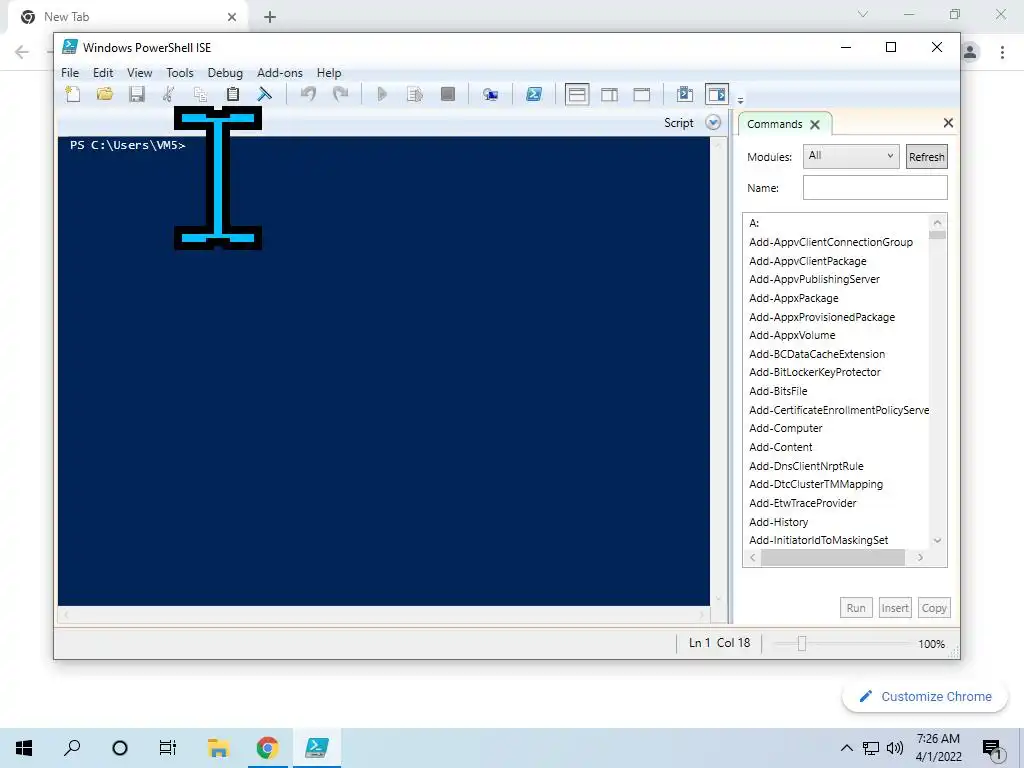Viewport: 1024px width, 768px height.
Task: Open Task View from the taskbar
Action: 168,748
